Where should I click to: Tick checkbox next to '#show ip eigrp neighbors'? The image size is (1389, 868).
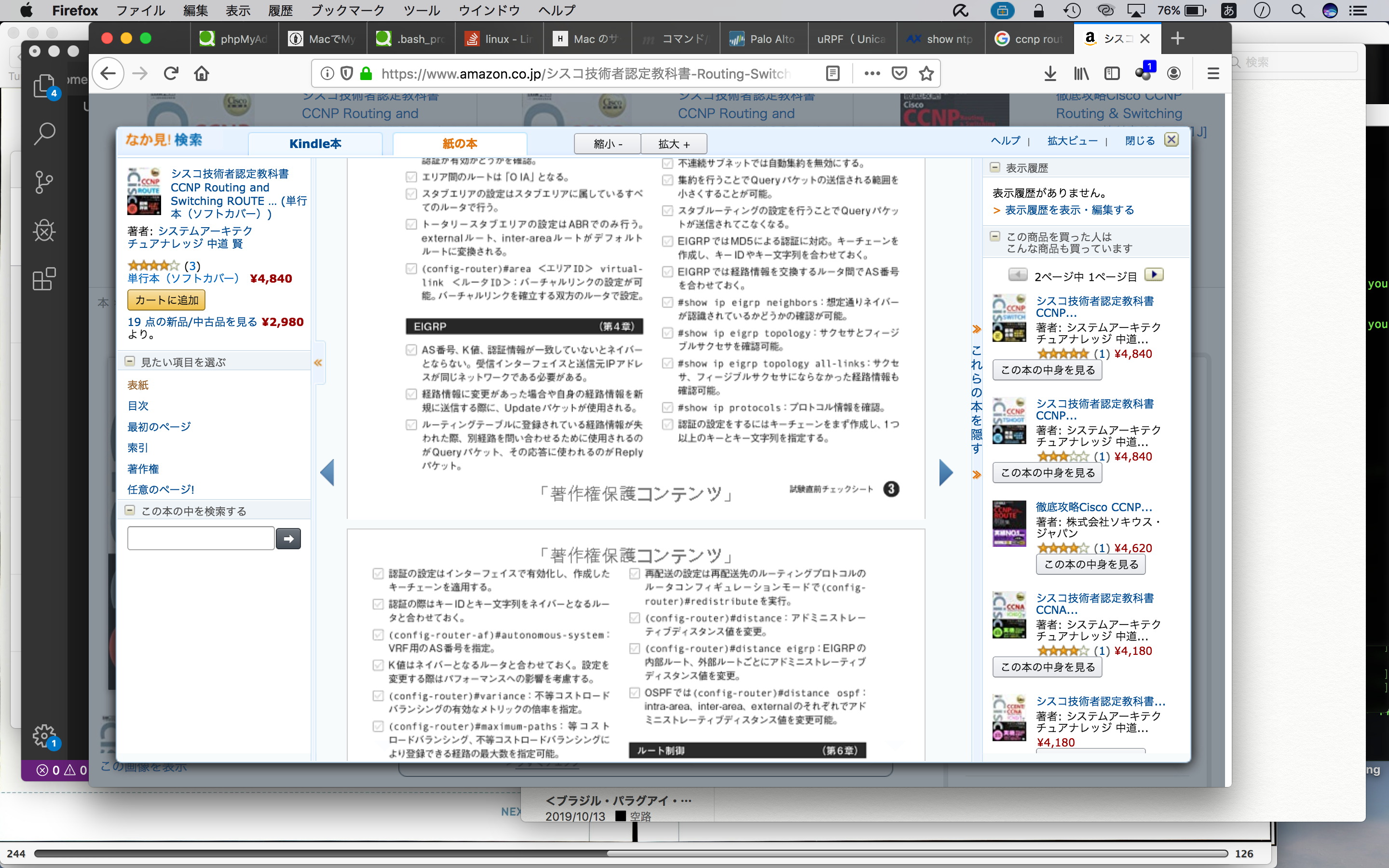[x=667, y=302]
